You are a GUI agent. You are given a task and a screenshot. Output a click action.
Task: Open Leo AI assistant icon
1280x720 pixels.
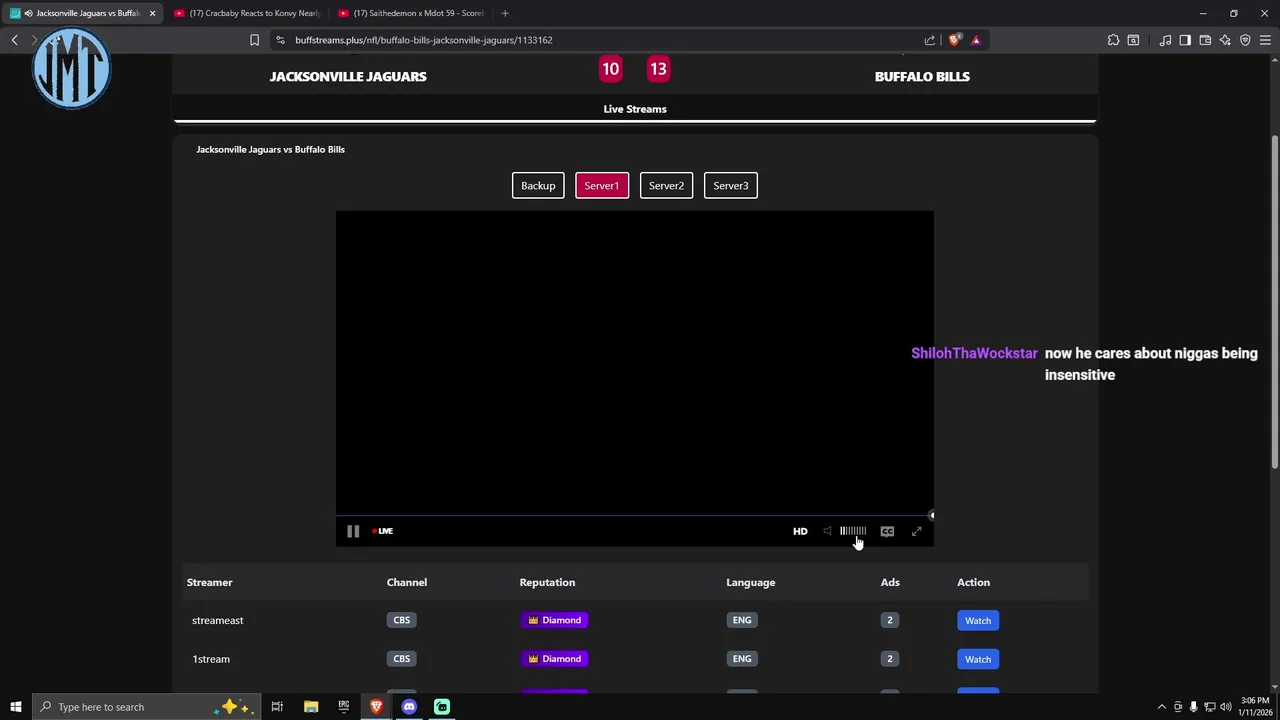click(1225, 40)
